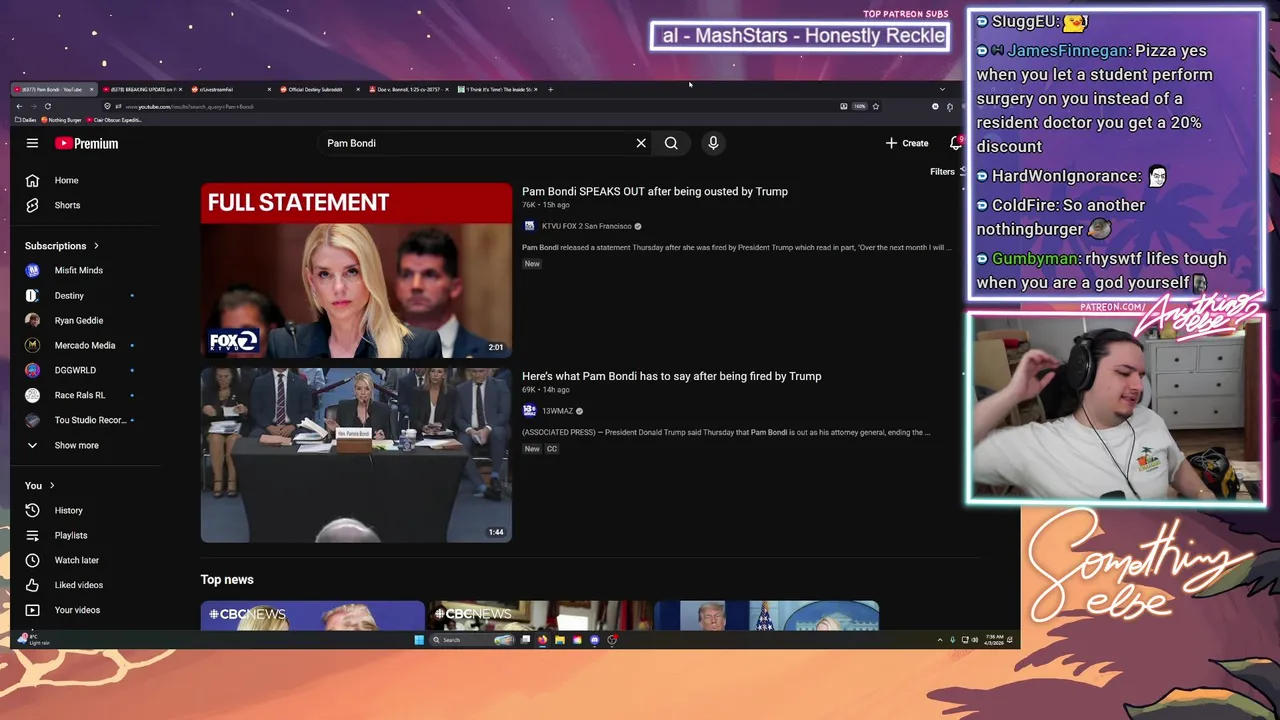
Task: Open the YouTube hamburger guide menu
Action: pos(32,143)
